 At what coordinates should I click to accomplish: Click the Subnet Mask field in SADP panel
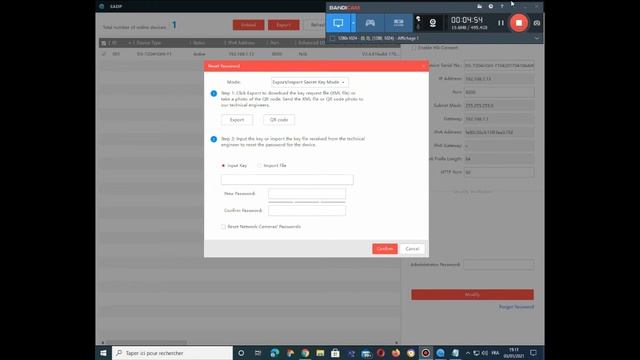click(499, 105)
